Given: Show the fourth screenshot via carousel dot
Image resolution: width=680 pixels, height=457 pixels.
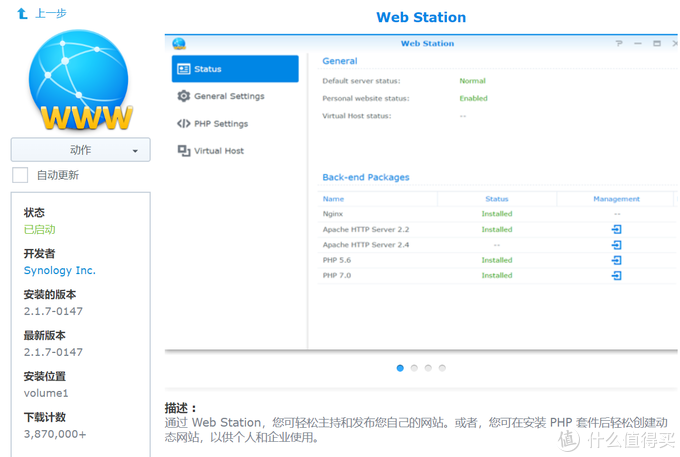Looking at the screenshot, I should (x=442, y=368).
